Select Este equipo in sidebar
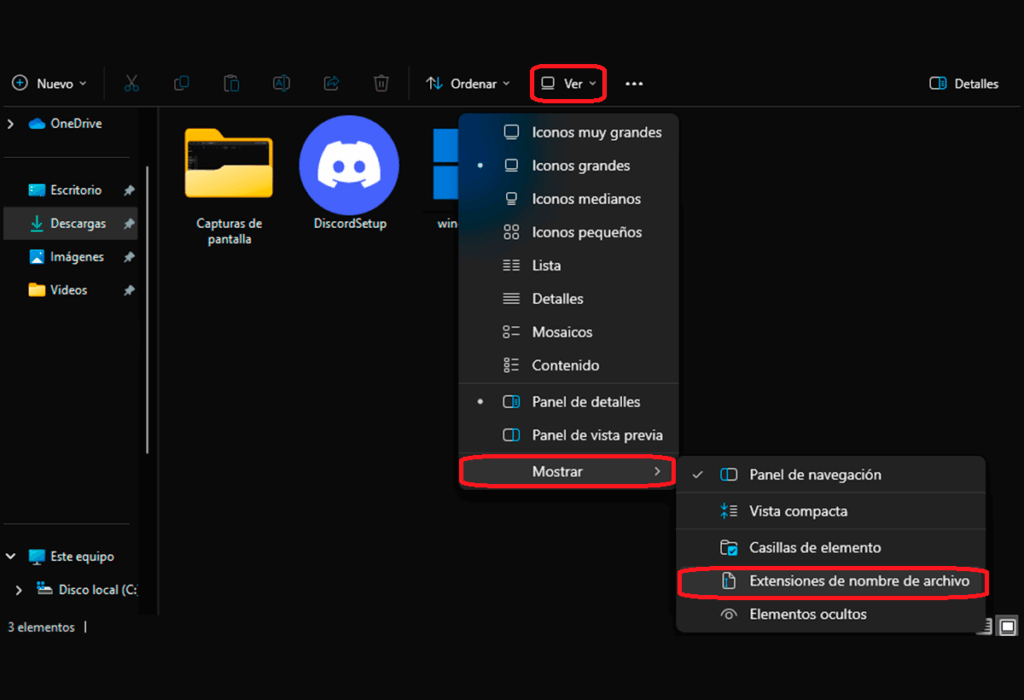Image resolution: width=1024 pixels, height=700 pixels. pos(71,556)
